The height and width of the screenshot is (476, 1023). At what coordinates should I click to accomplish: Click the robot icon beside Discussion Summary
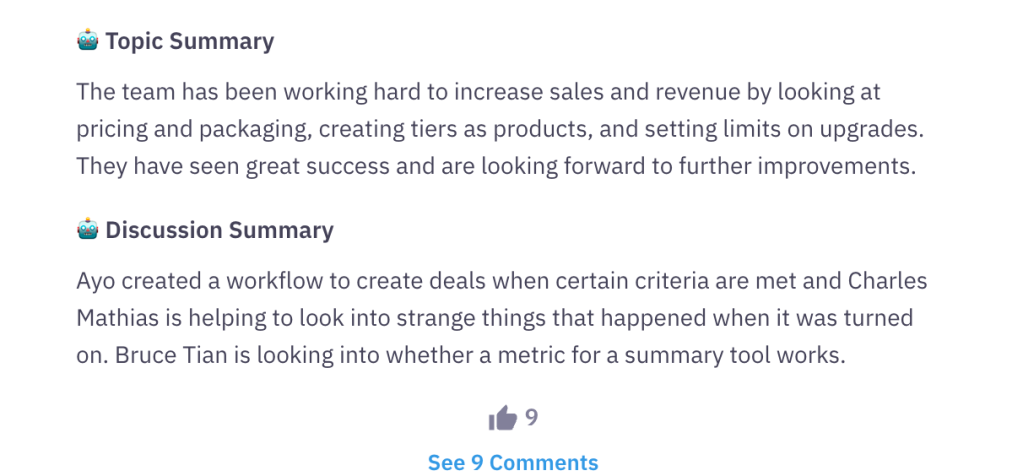pos(87,230)
